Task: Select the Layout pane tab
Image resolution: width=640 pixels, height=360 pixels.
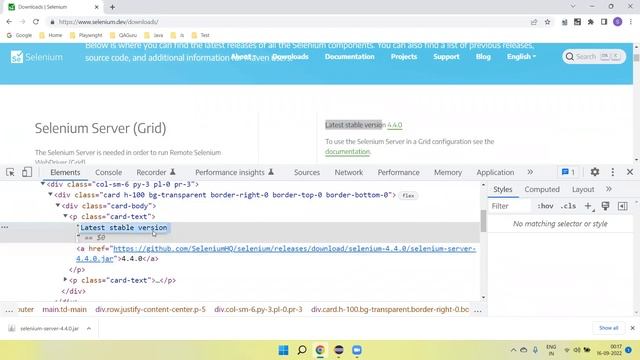Action: (583, 189)
